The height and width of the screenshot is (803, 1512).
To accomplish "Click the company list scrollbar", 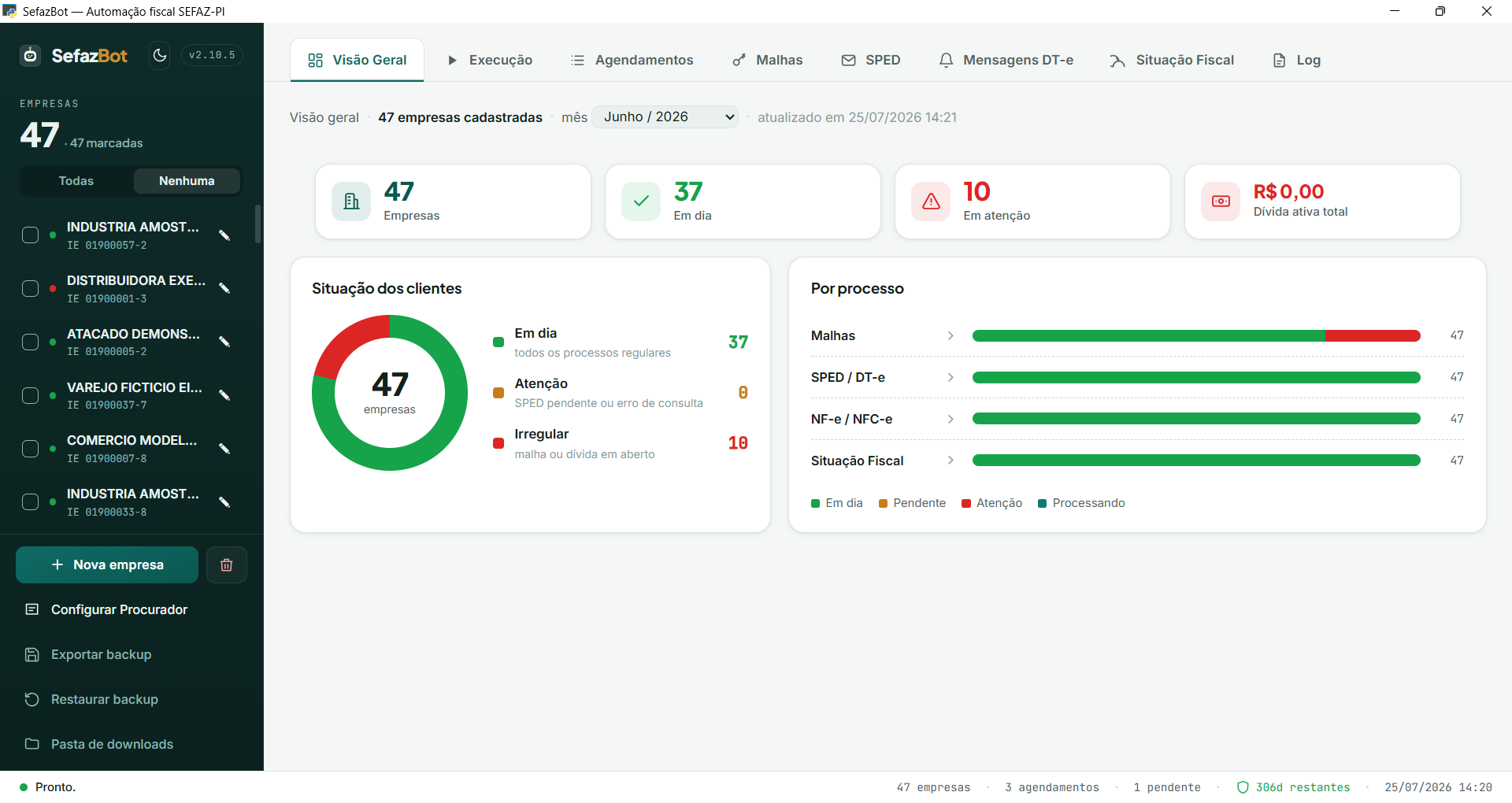I will [258, 224].
